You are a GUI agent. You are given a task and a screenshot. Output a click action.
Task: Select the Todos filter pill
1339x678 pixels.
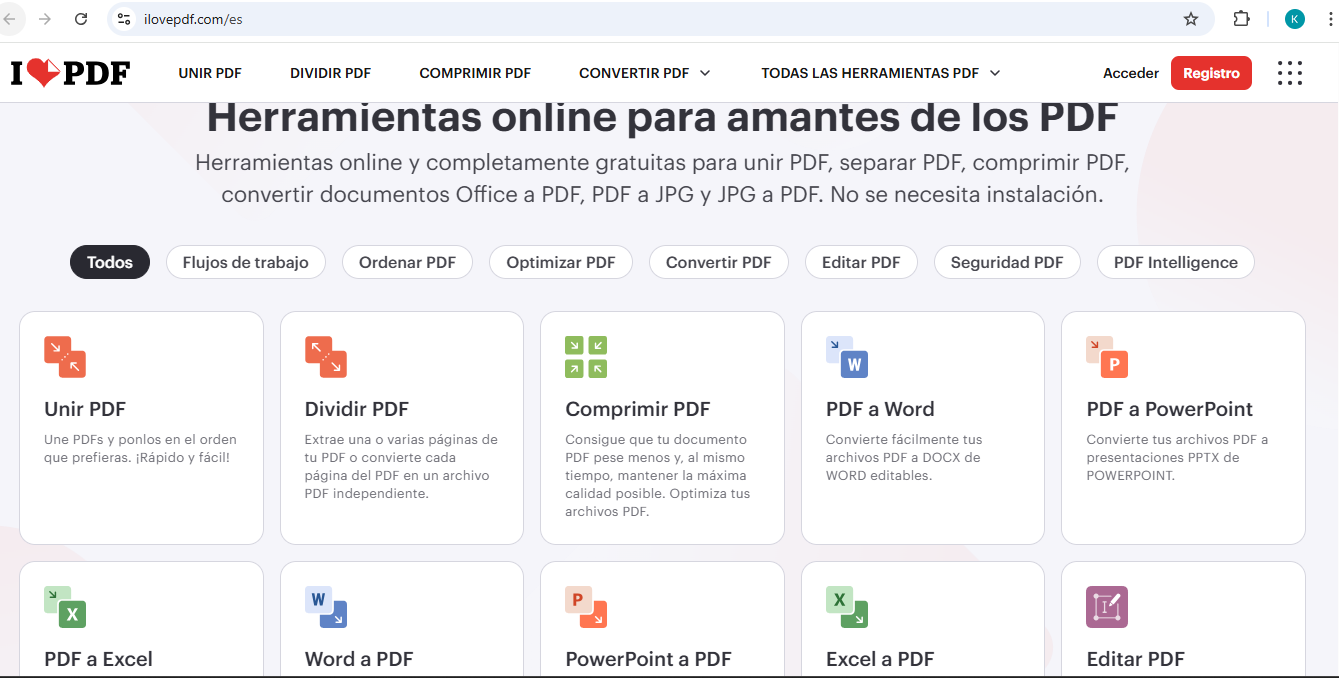pyautogui.click(x=109, y=262)
